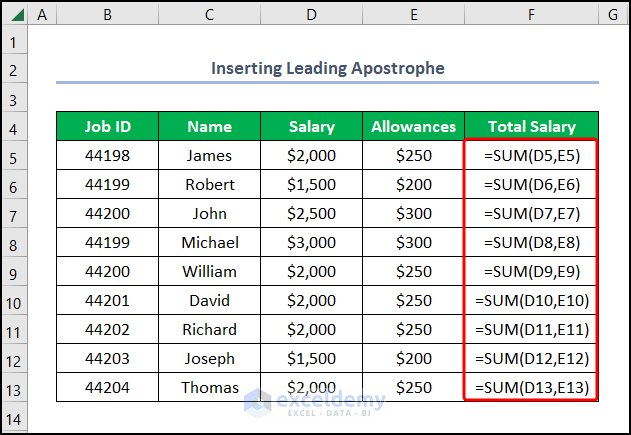Click Job ID cell 44203
Viewport: 631px width, 435px height.
tap(107, 359)
